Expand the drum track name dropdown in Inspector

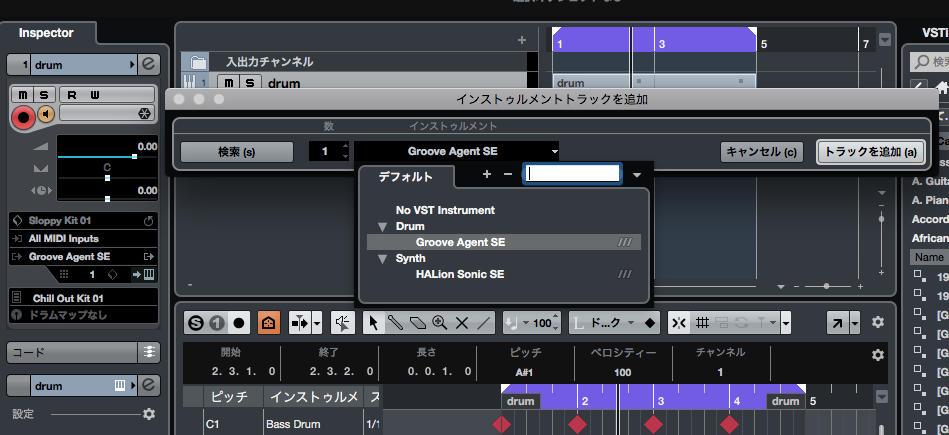(133, 65)
